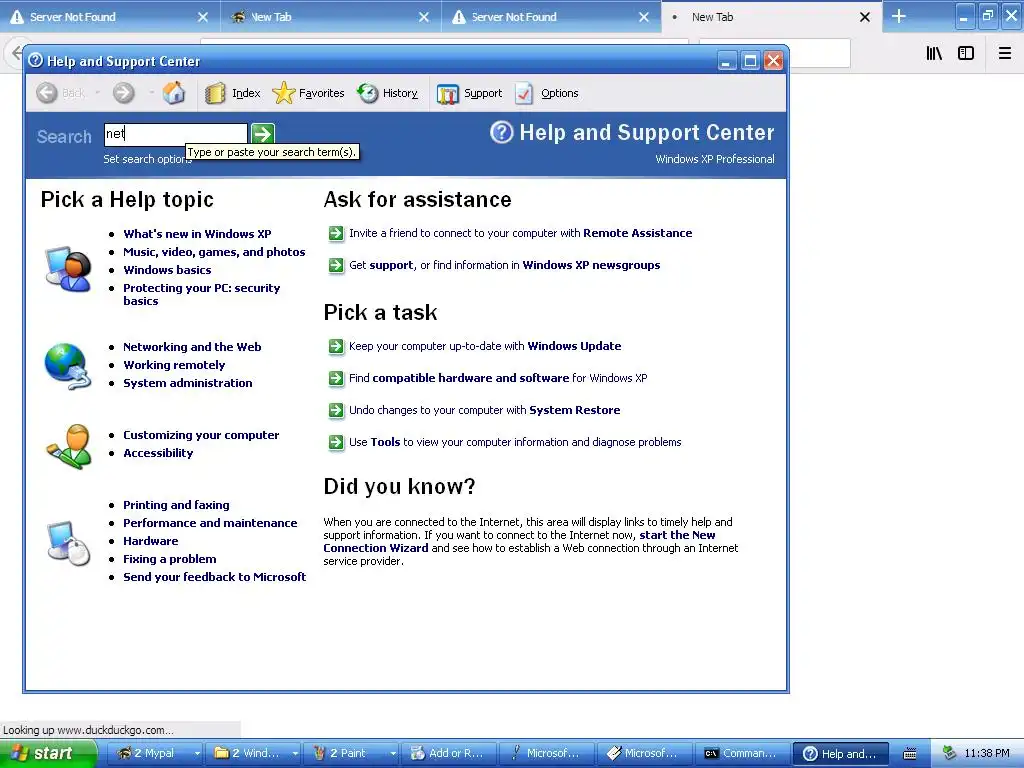
Task: Expand the 2 Wind... taskbar group arrow
Action: (x=295, y=754)
